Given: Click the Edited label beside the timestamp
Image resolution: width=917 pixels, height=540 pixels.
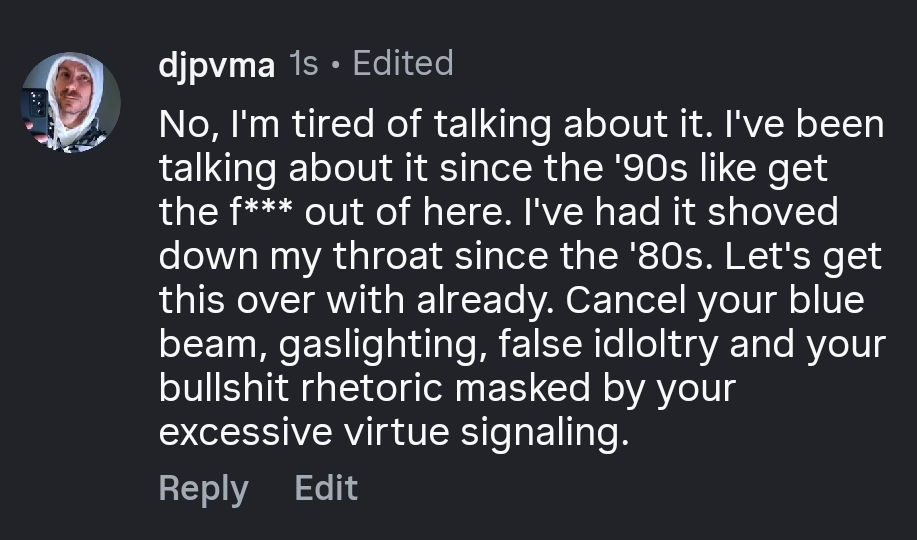Looking at the screenshot, I should tap(403, 64).
